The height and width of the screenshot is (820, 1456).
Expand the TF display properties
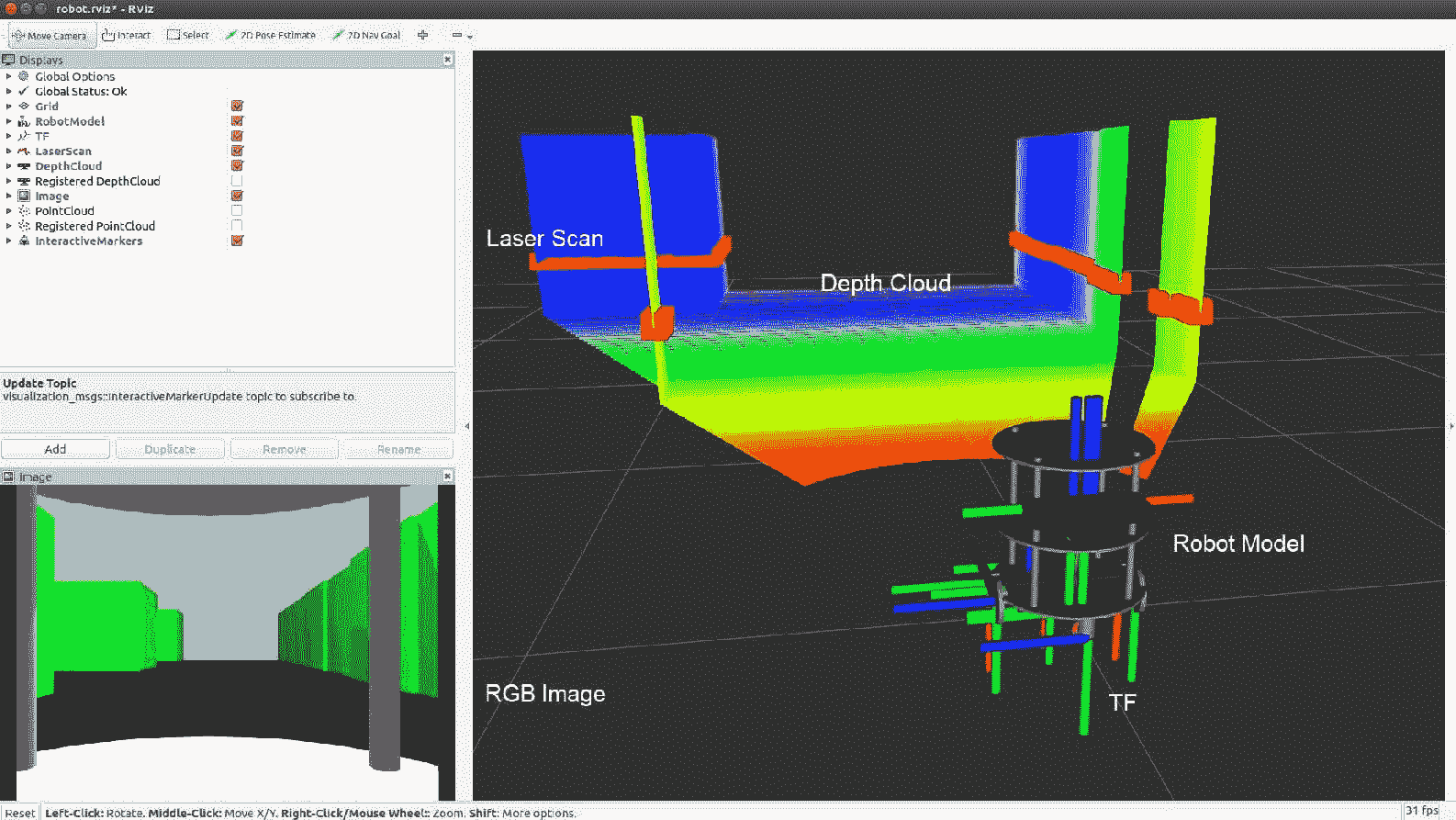pos(9,137)
